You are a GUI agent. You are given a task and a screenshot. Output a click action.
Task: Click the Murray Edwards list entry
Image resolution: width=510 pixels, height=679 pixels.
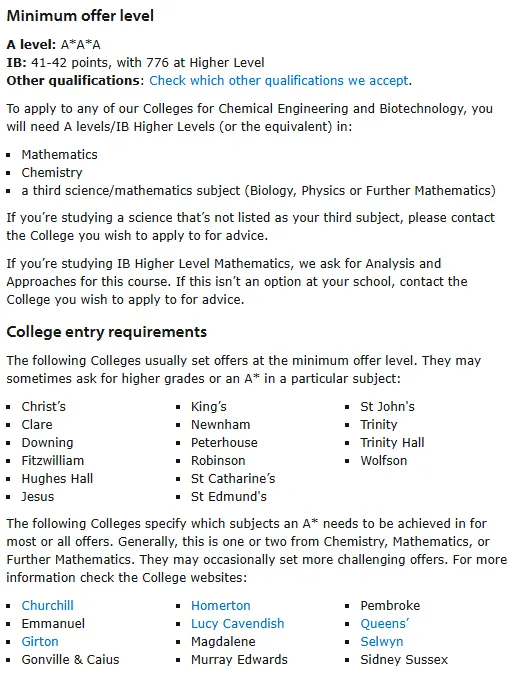tap(239, 660)
